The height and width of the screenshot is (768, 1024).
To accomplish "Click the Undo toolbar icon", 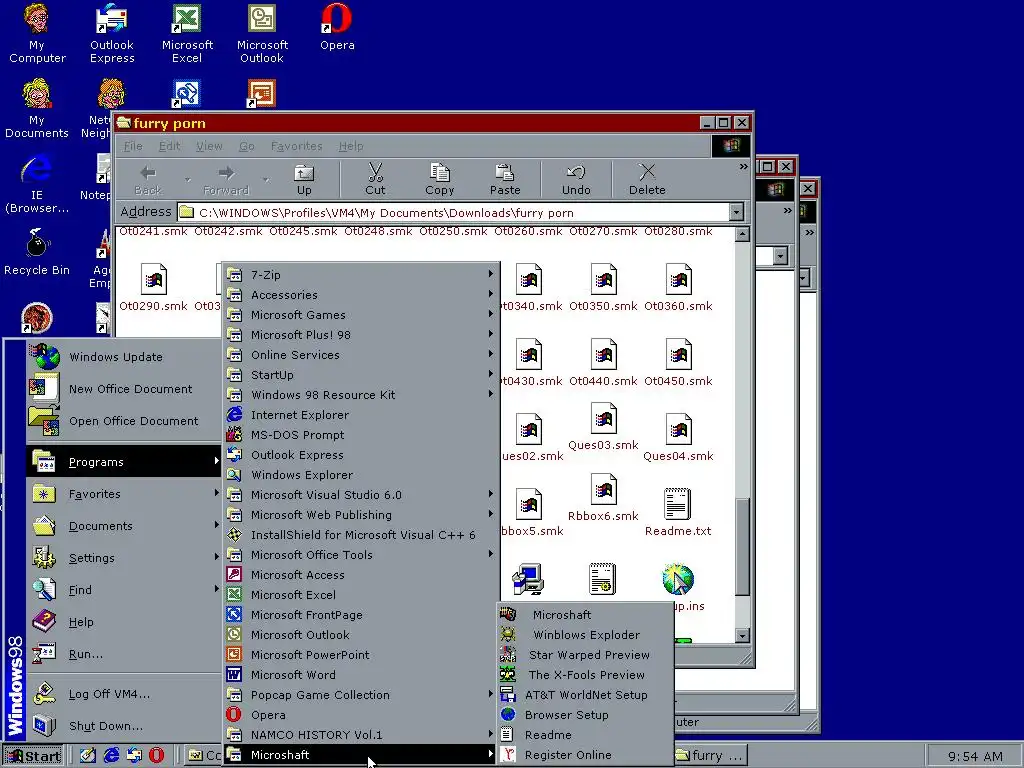I will [576, 180].
